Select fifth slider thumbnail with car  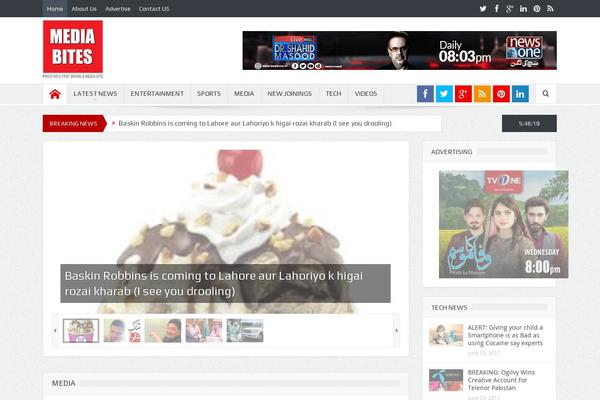pos(245,331)
